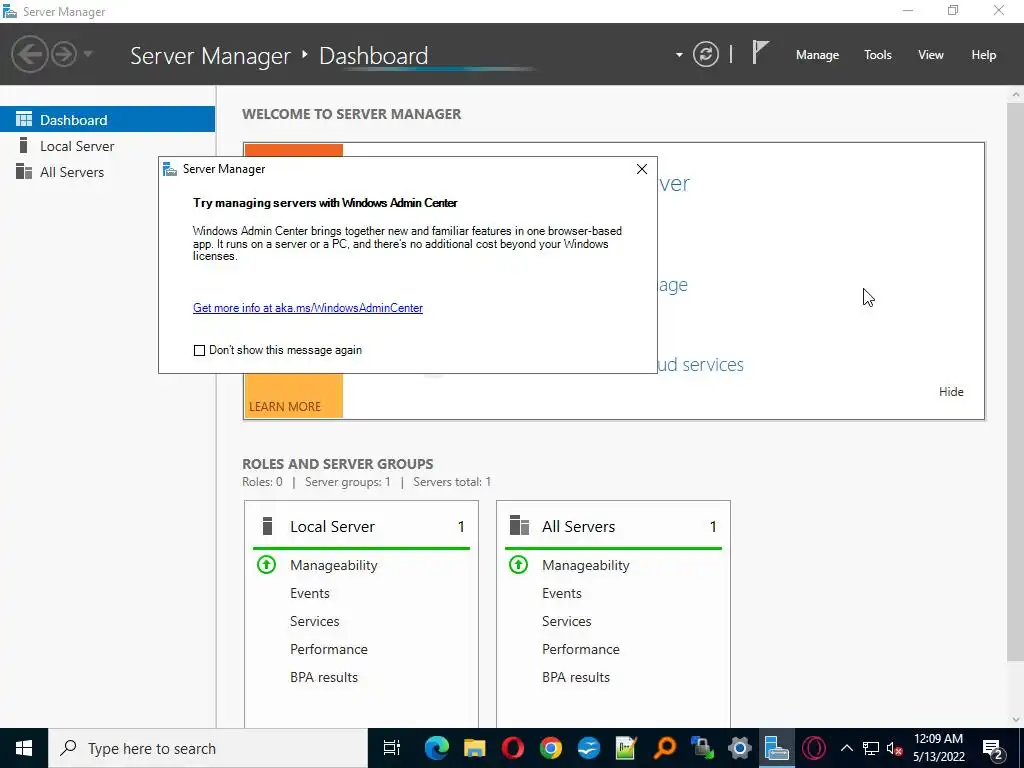Hide the welcome tile
The image size is (1024, 768).
tap(951, 391)
